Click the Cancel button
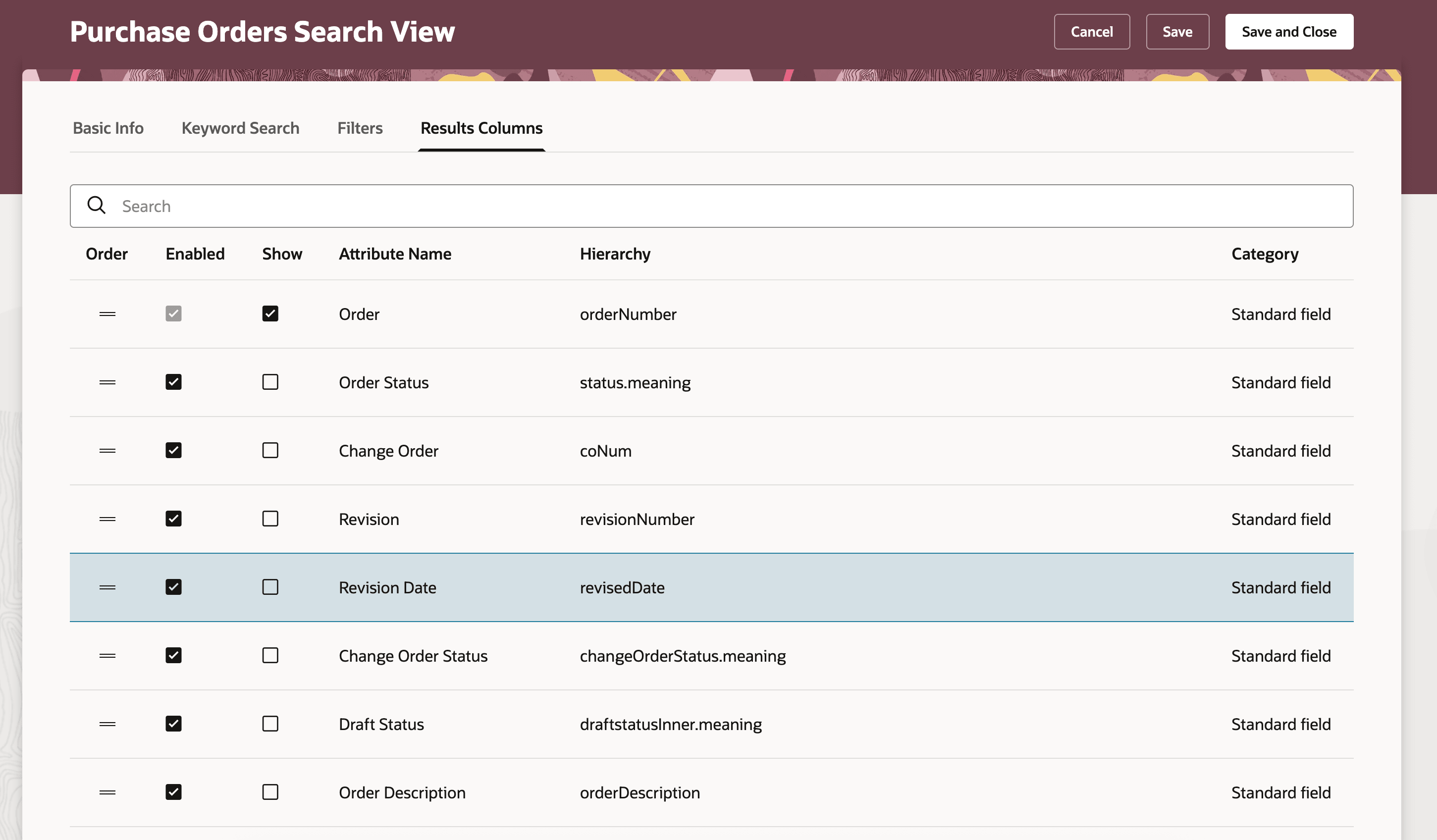This screenshot has height=840, width=1437. tap(1091, 31)
